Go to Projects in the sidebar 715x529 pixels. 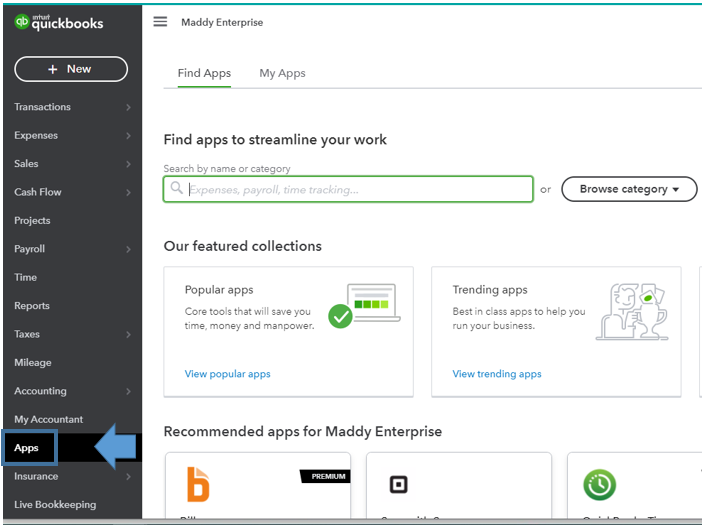[x=32, y=220]
